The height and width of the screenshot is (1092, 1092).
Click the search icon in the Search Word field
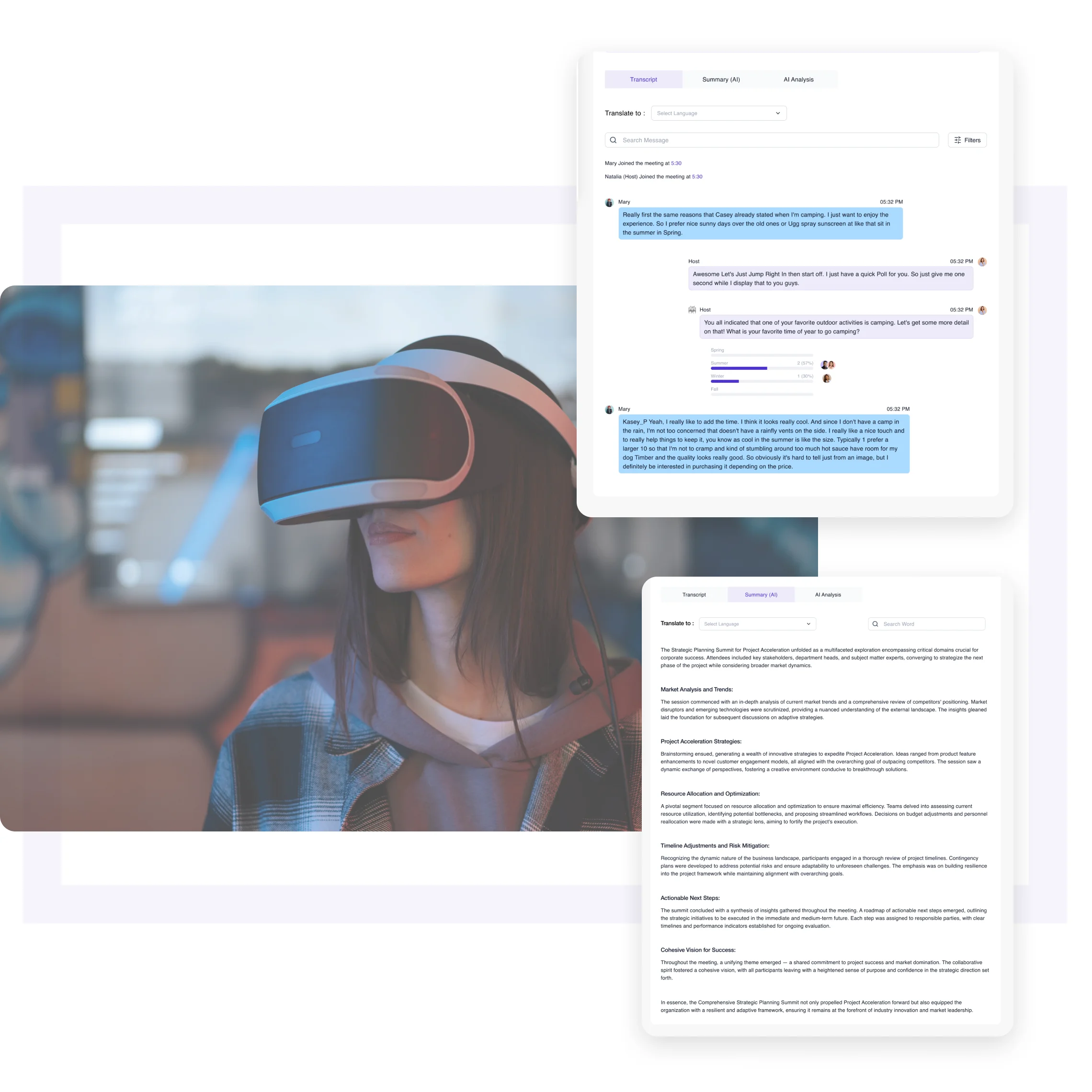(875, 624)
